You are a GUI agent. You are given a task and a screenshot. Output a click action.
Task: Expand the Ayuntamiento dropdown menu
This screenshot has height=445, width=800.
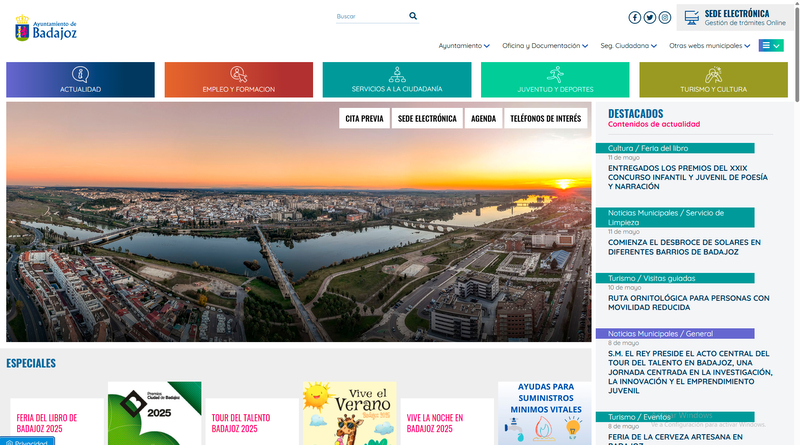pos(464,45)
